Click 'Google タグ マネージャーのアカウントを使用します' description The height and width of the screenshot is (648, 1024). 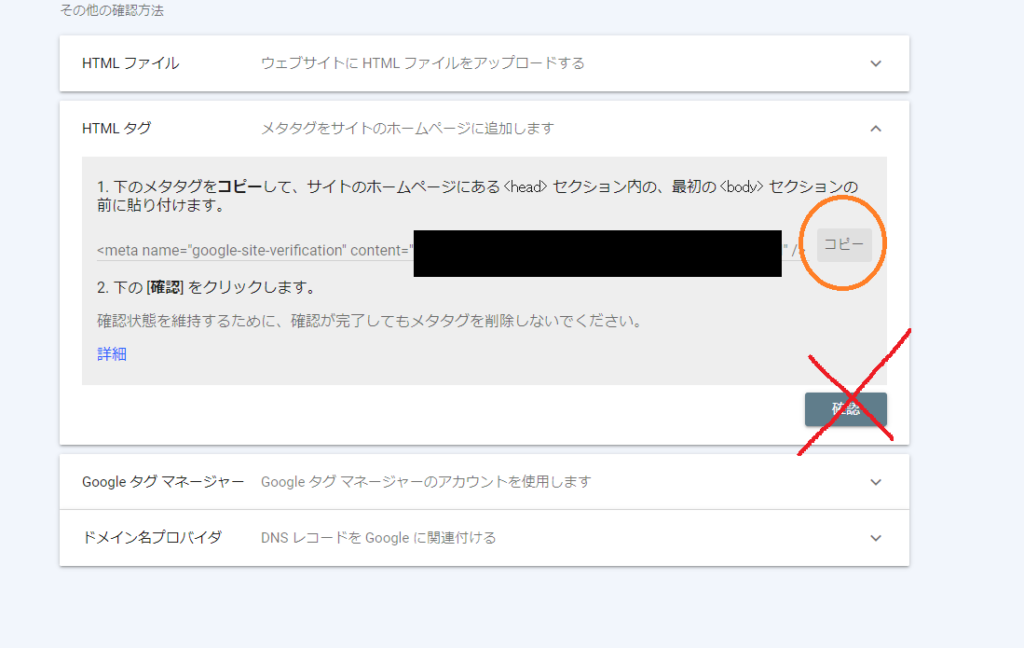pyautogui.click(x=426, y=482)
